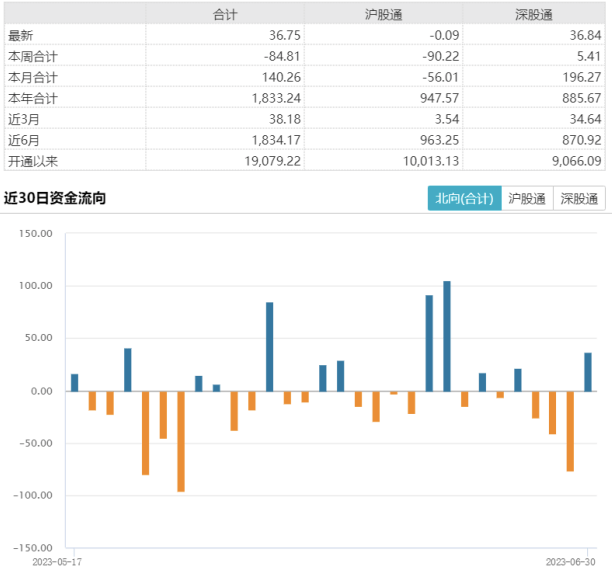Select the 北向(合计) tab
Viewport: 612px width, 571px height.
coord(464,198)
